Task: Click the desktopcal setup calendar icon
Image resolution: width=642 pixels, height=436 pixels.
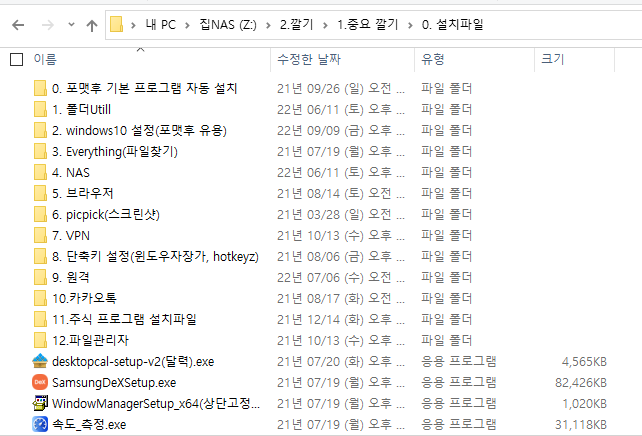Action: pyautogui.click(x=40, y=361)
